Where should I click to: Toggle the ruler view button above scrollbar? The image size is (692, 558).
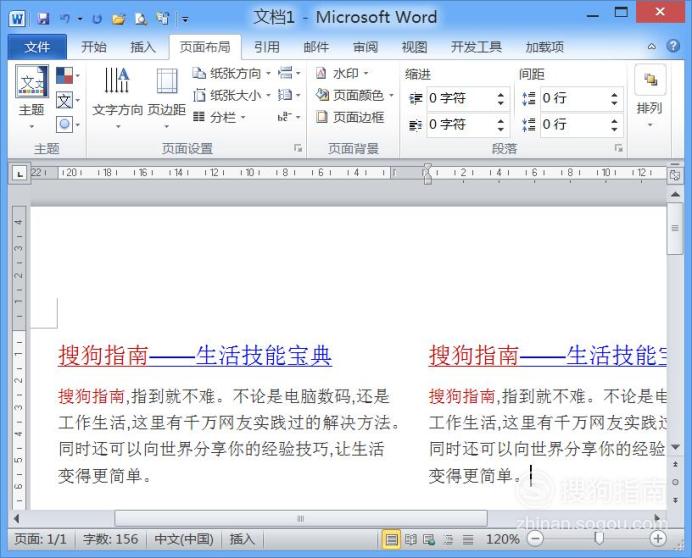[x=674, y=175]
